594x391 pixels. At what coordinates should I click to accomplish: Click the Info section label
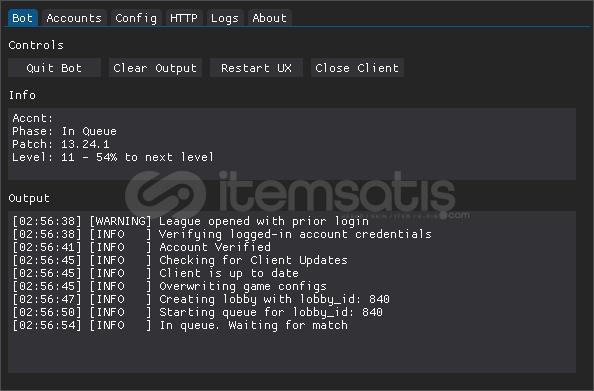click(22, 95)
